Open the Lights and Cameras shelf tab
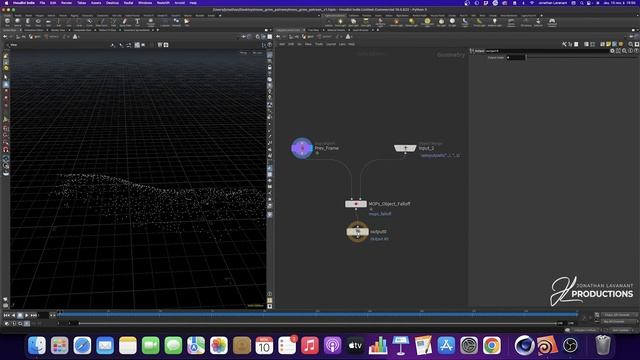This screenshot has width=640, height=360. (335, 16)
